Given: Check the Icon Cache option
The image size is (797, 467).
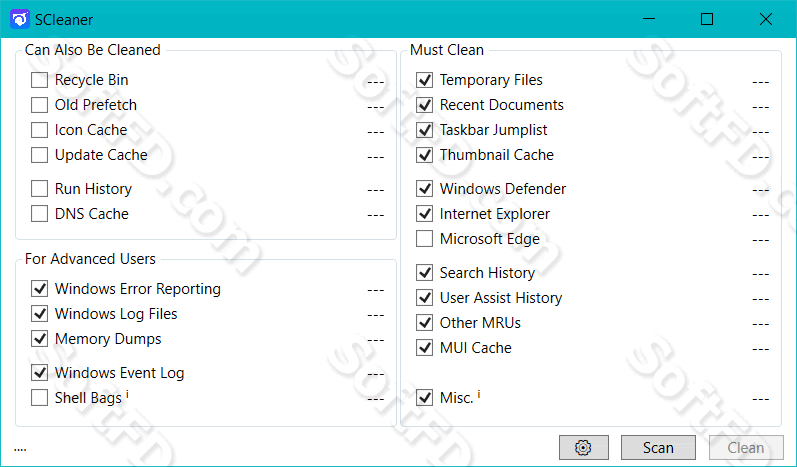Looking at the screenshot, I should (40, 130).
